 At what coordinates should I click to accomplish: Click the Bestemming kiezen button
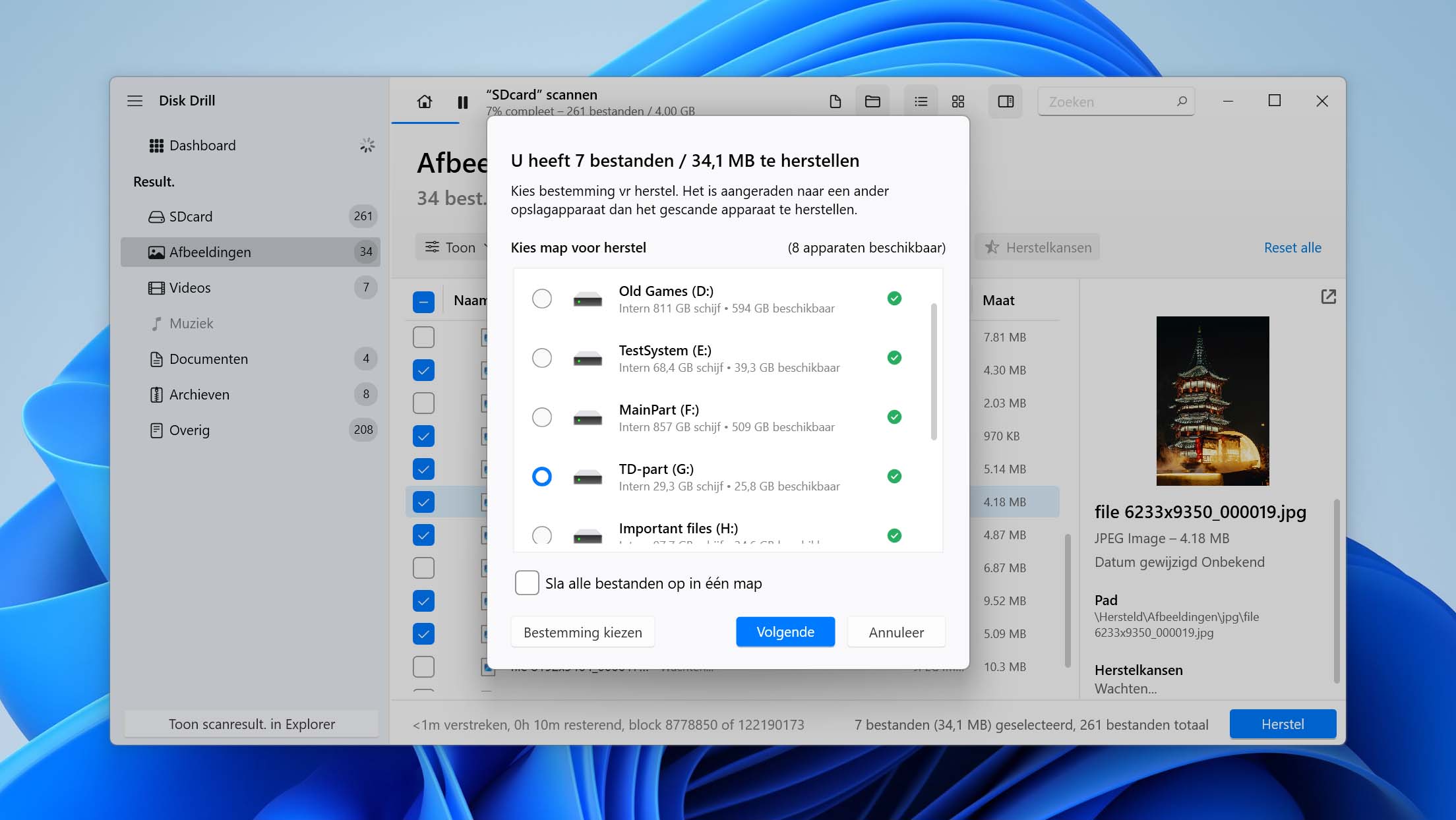[583, 632]
